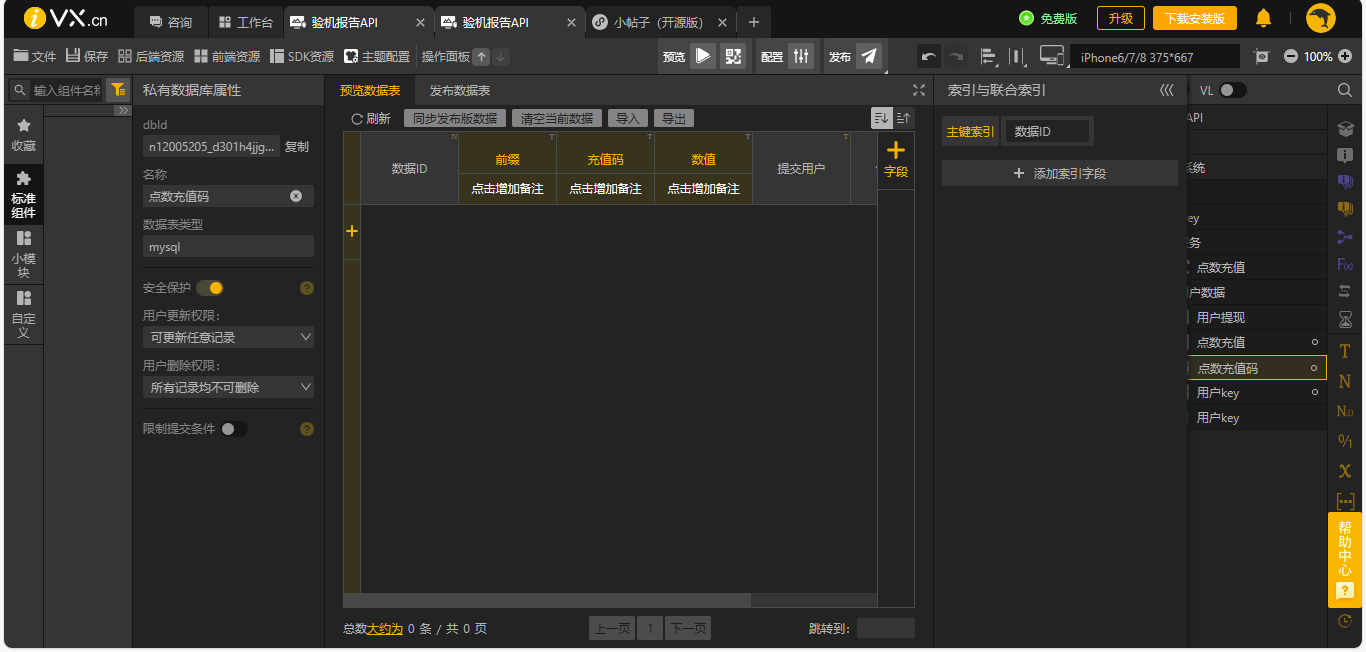Open the QR code preview
The image size is (1366, 652).
pos(733,56)
